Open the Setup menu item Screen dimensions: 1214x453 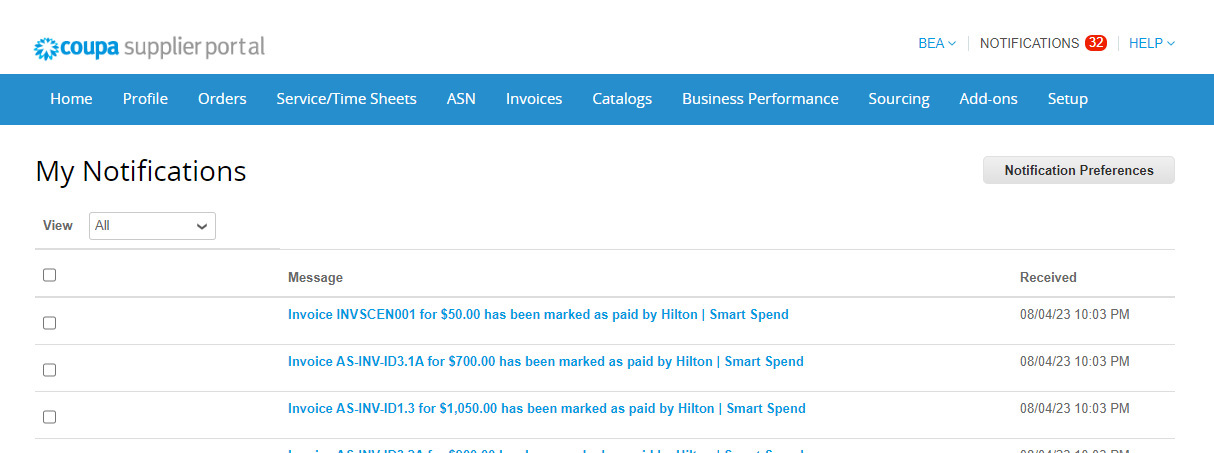tap(1067, 99)
